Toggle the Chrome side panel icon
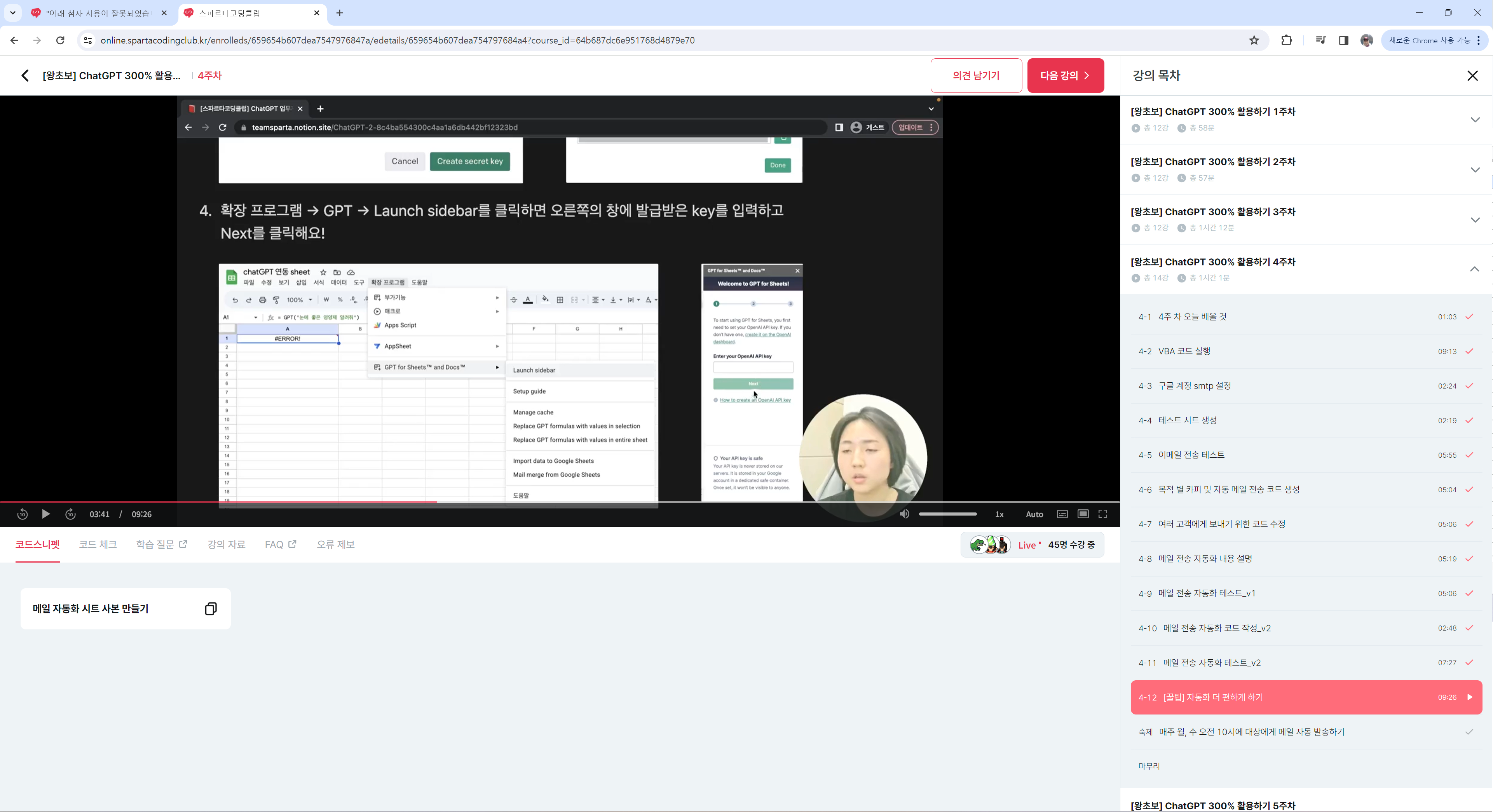The image size is (1493, 812). pos(1343,40)
